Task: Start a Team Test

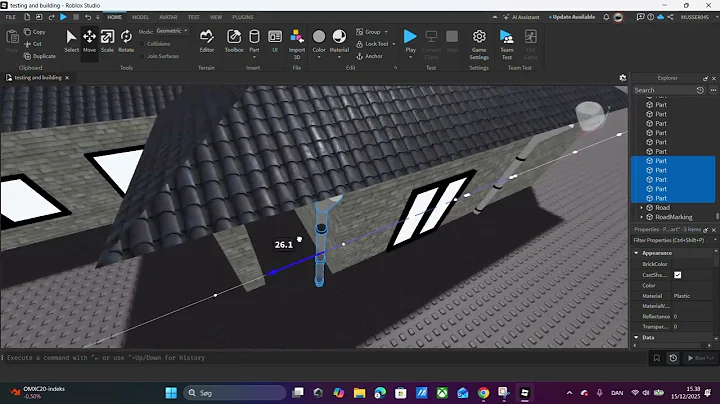Action: point(506,44)
